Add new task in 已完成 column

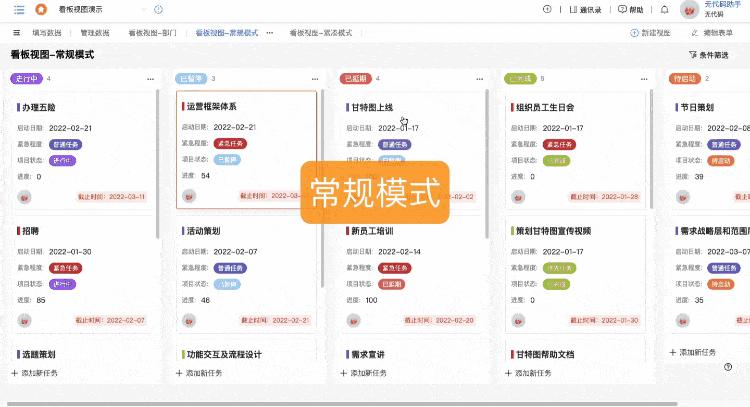point(528,373)
